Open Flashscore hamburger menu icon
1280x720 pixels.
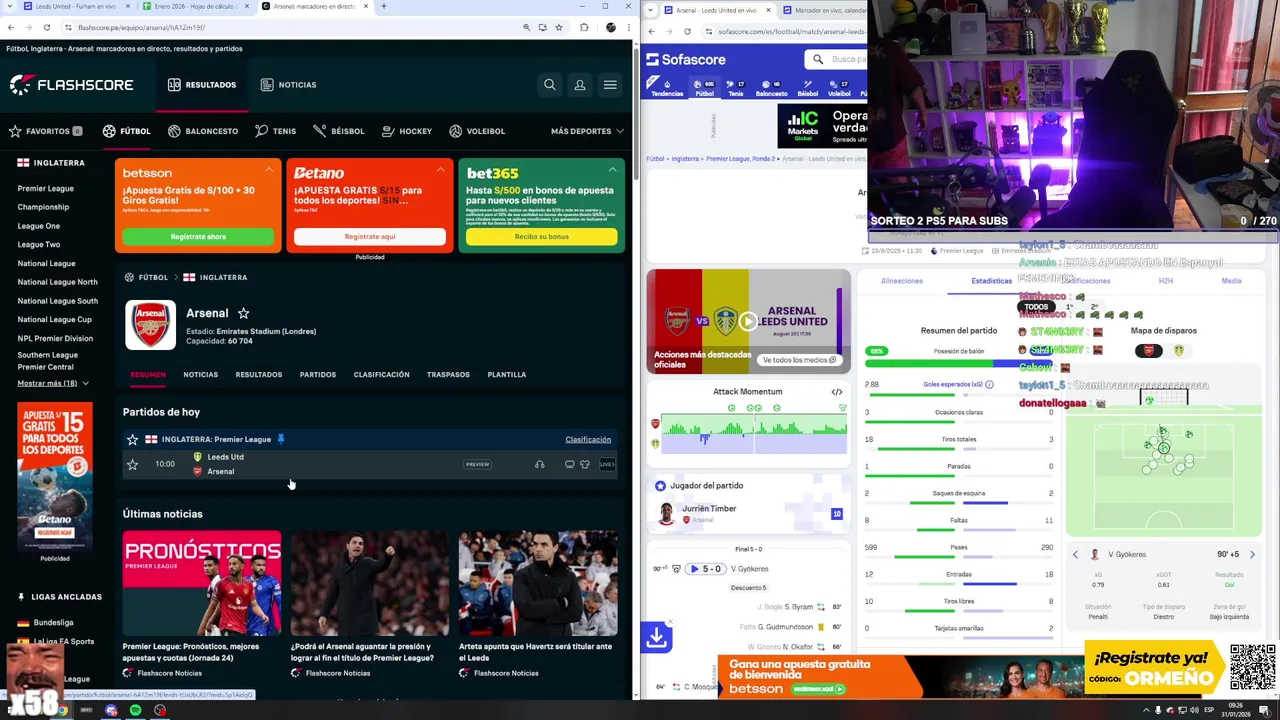coord(610,85)
